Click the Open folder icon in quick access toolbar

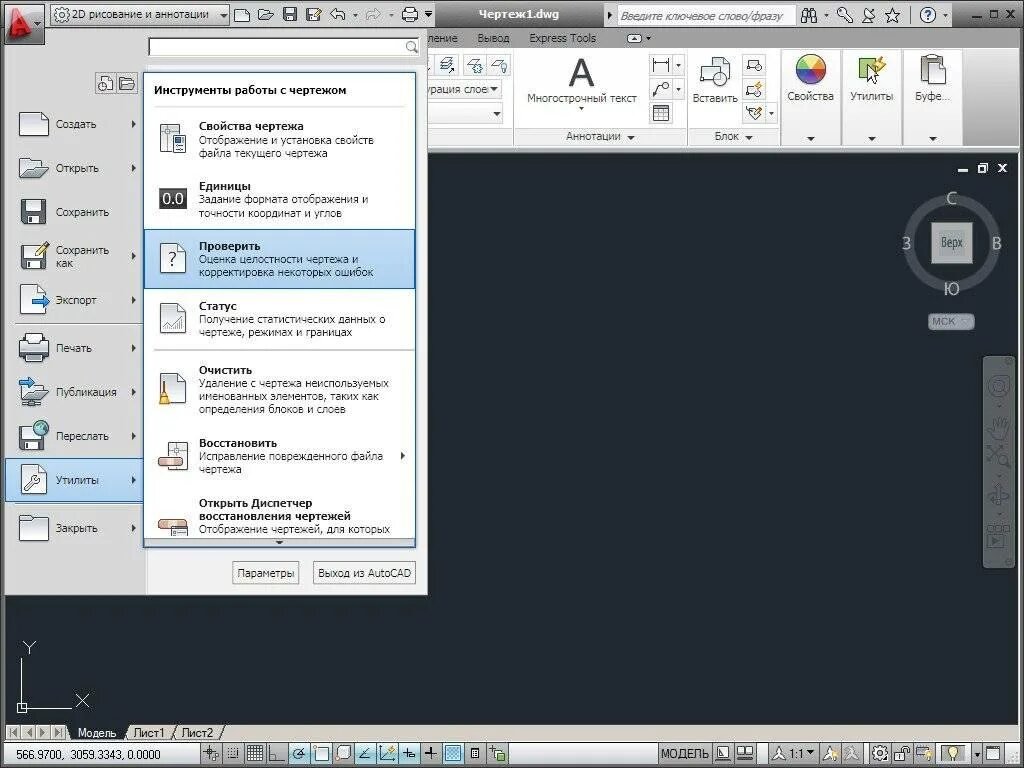pos(266,14)
